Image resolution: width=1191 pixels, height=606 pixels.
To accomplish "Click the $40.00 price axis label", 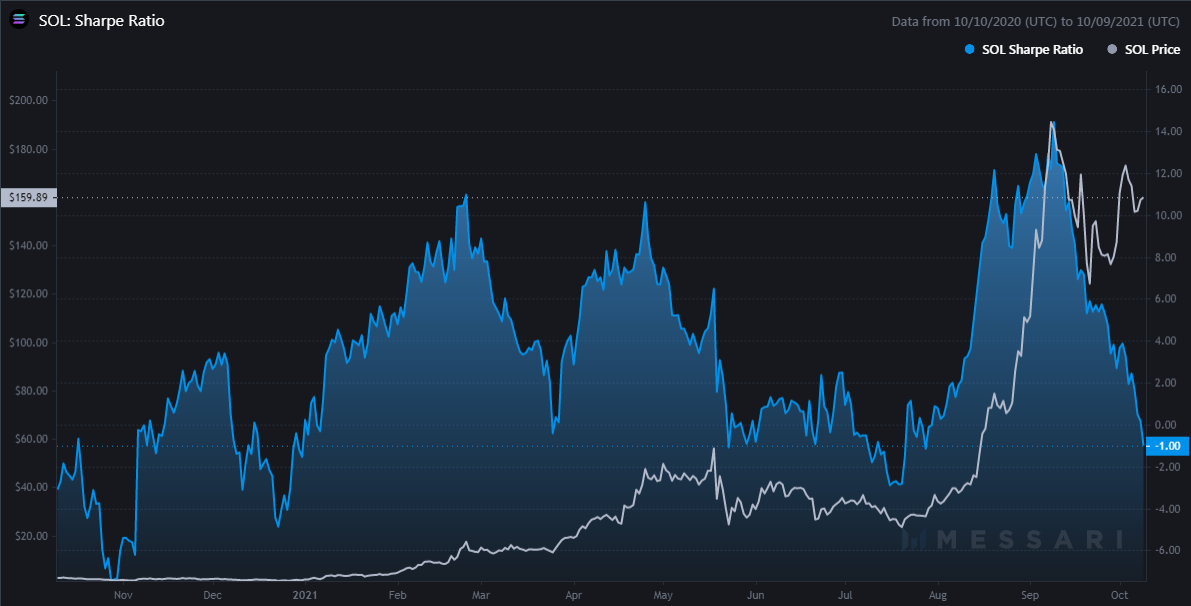I will pyautogui.click(x=31, y=487).
